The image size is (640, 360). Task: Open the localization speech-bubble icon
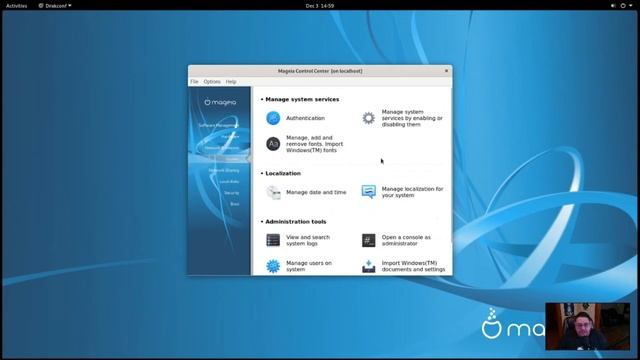[369, 192]
